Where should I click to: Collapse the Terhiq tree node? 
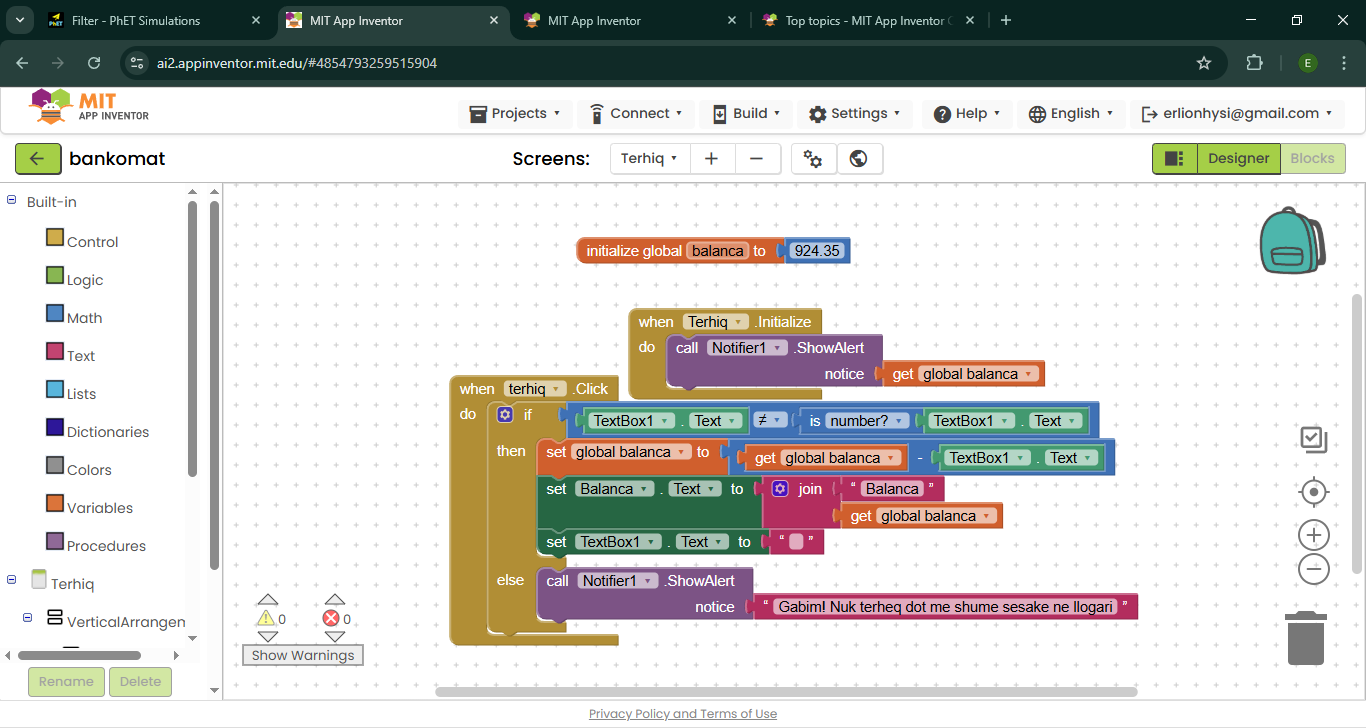pos(12,580)
